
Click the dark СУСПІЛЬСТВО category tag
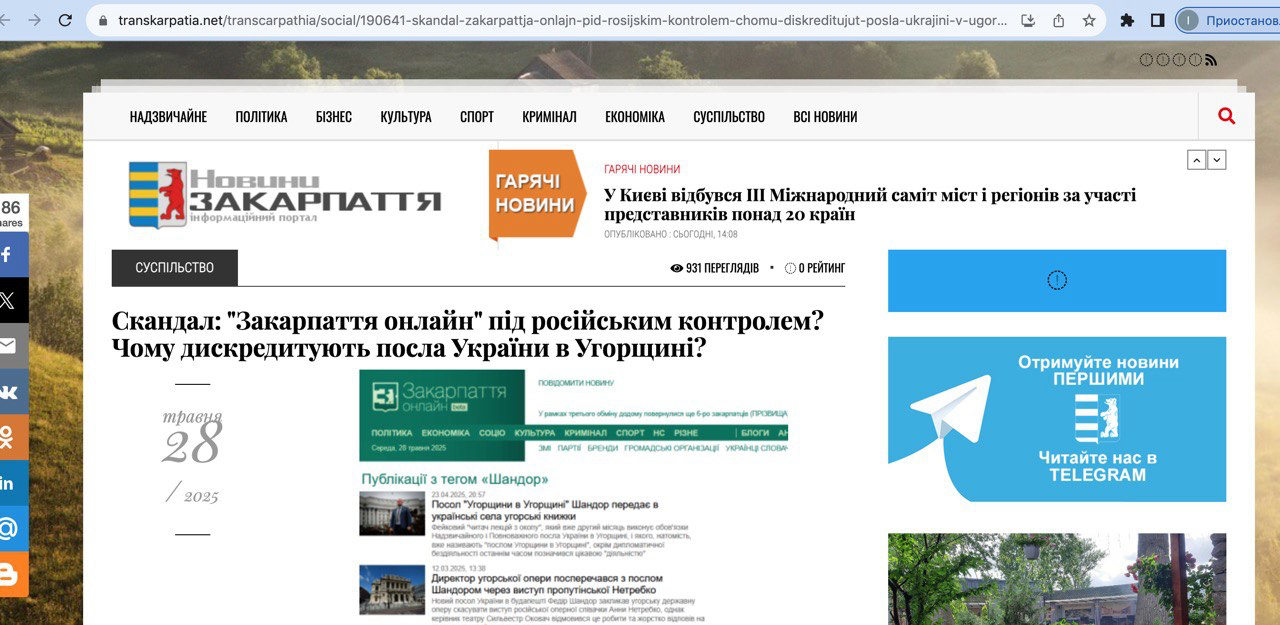pos(175,268)
